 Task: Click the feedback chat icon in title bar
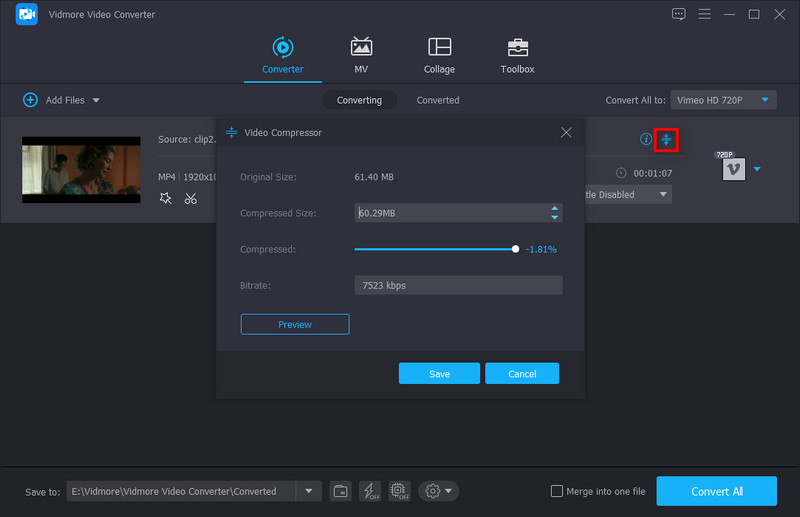click(679, 14)
